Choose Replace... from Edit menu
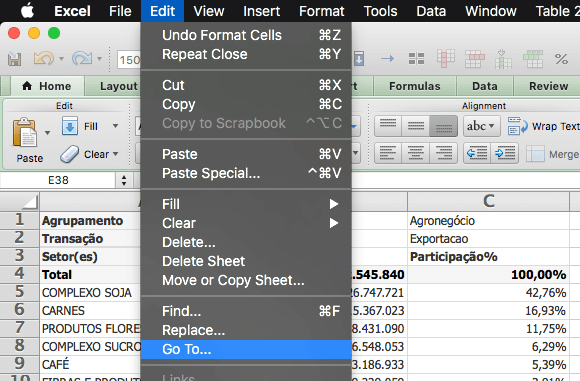The image size is (580, 381). (x=246, y=330)
